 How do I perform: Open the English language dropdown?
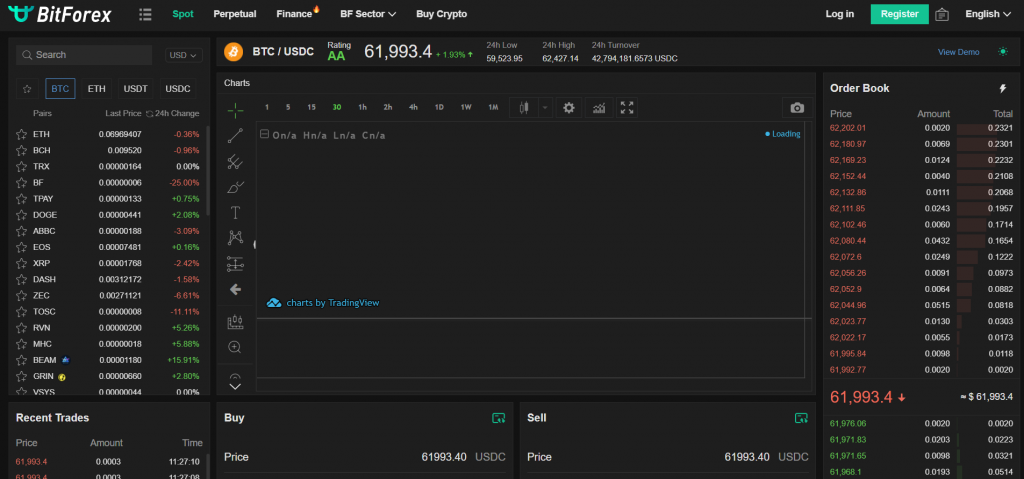coord(987,14)
